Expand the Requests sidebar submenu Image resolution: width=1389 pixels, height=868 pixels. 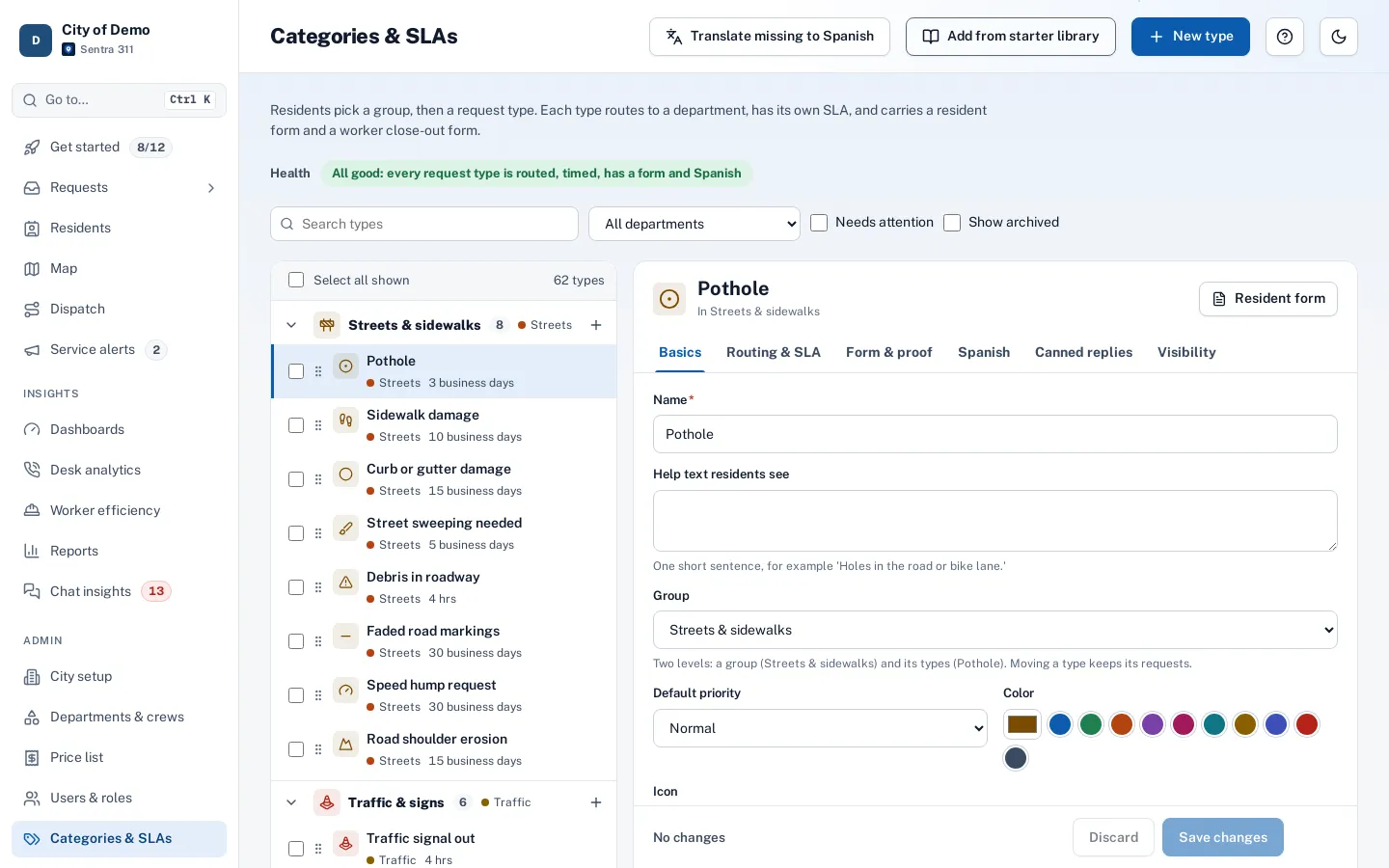pos(211,188)
